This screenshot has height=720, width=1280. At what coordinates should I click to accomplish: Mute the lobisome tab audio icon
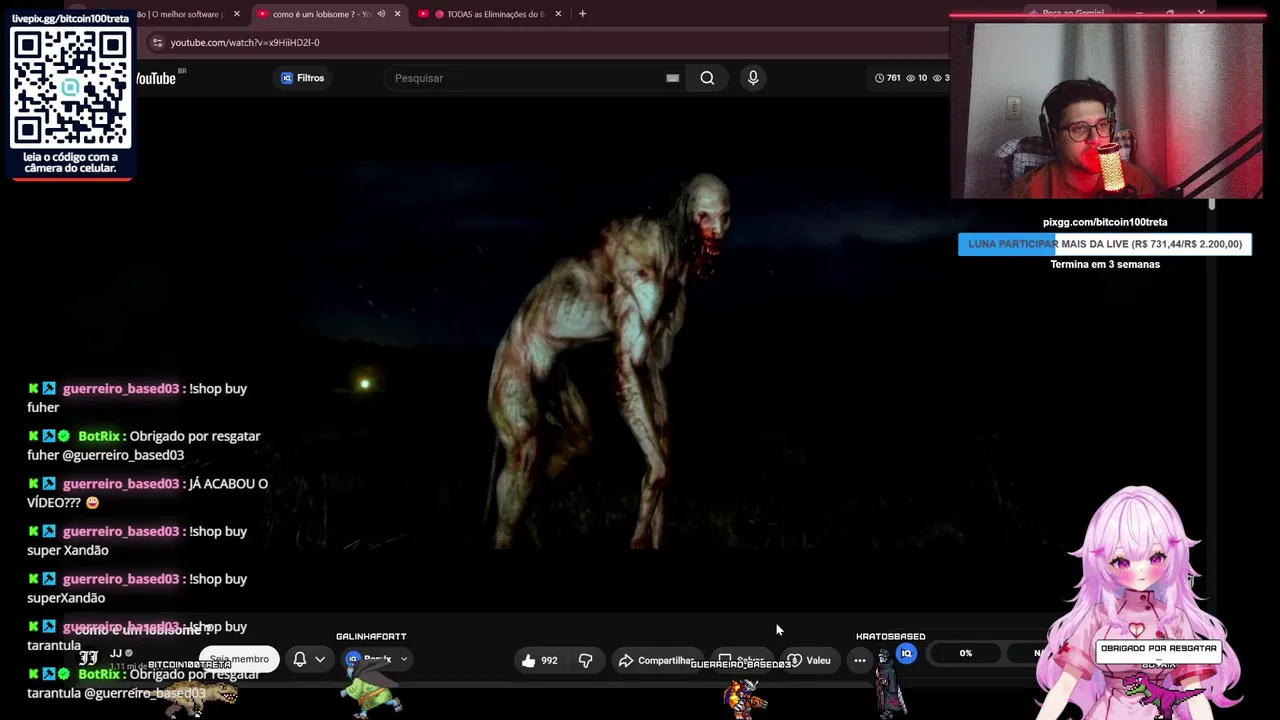tap(381, 14)
